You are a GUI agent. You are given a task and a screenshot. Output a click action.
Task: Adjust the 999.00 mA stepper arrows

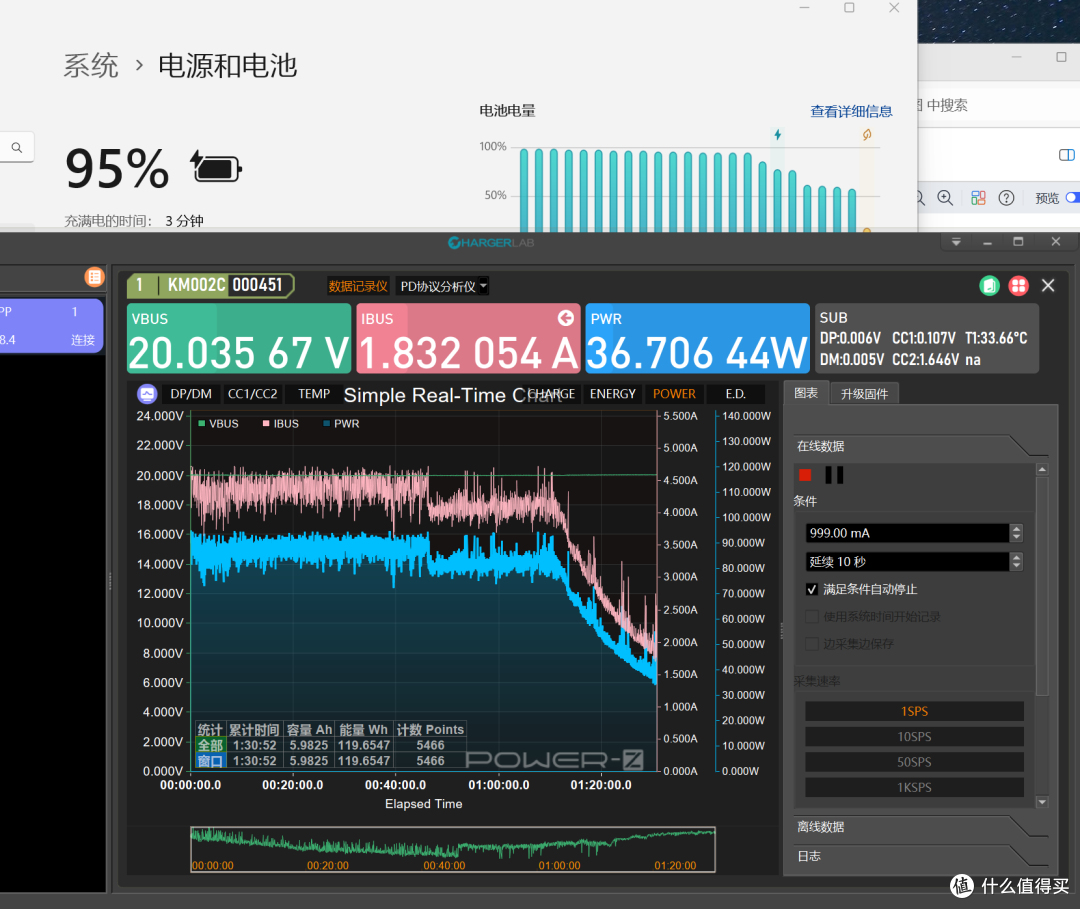coord(1016,533)
